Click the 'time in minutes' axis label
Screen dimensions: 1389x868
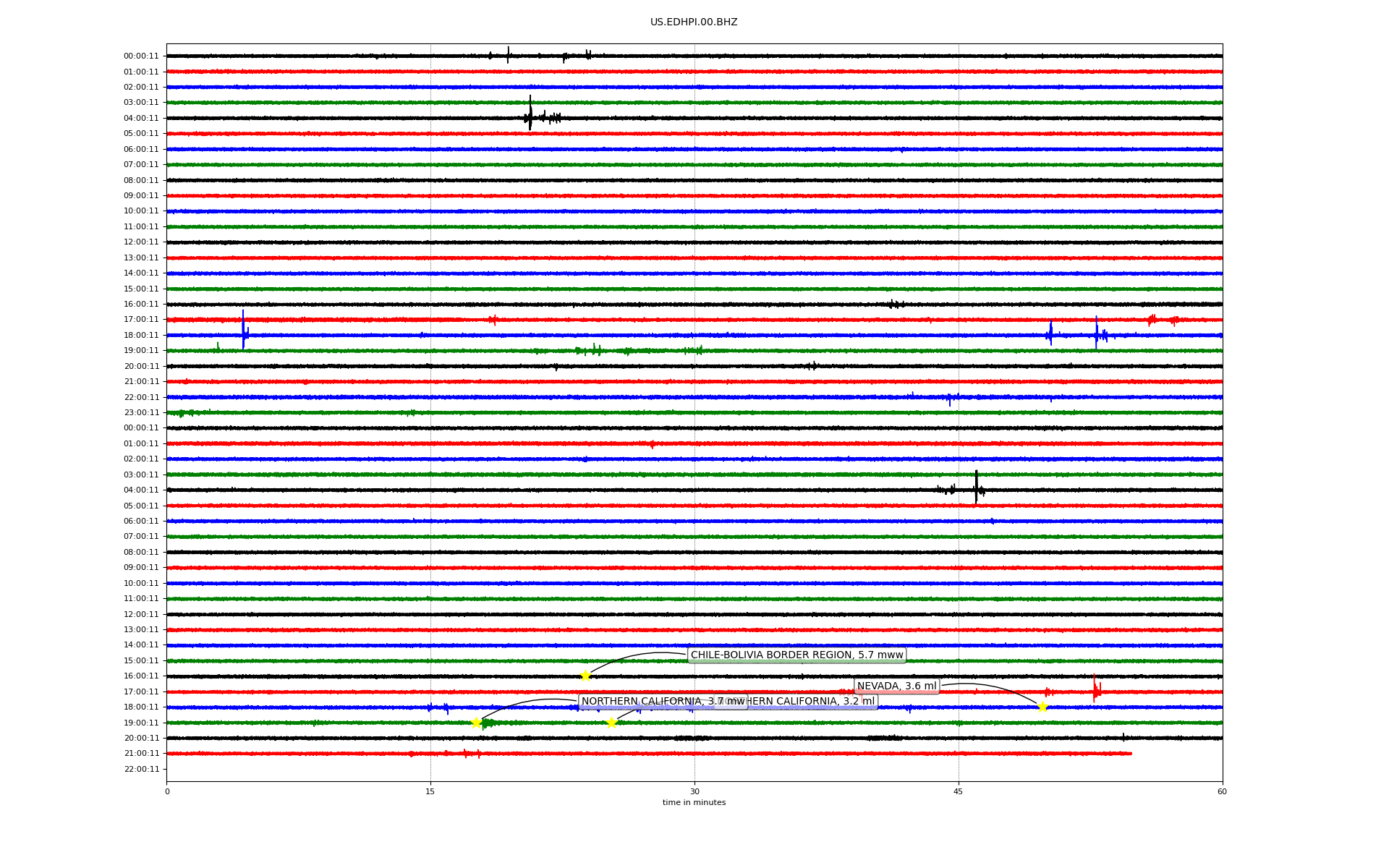[694, 803]
